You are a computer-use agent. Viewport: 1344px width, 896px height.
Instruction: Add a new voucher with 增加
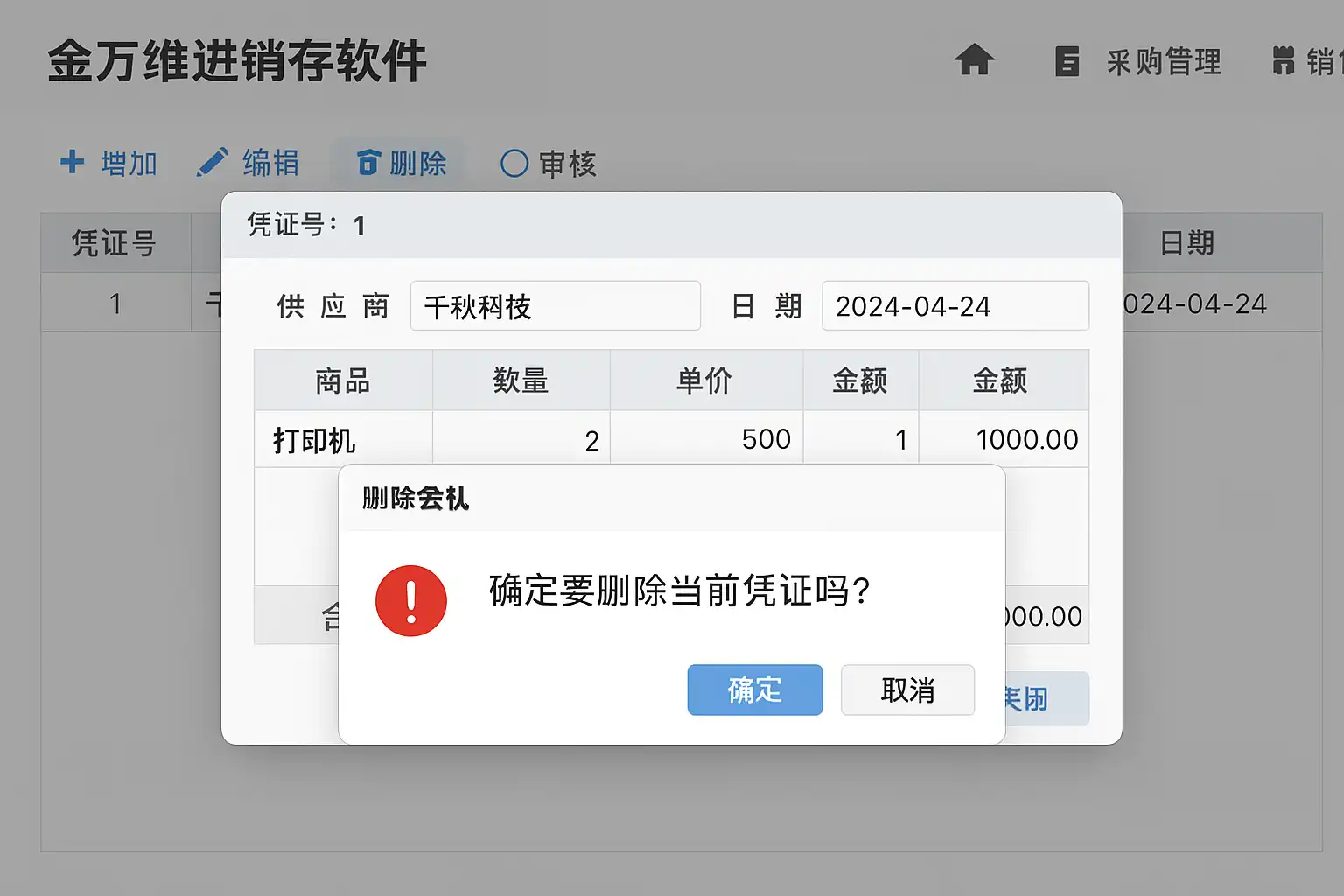point(108,163)
